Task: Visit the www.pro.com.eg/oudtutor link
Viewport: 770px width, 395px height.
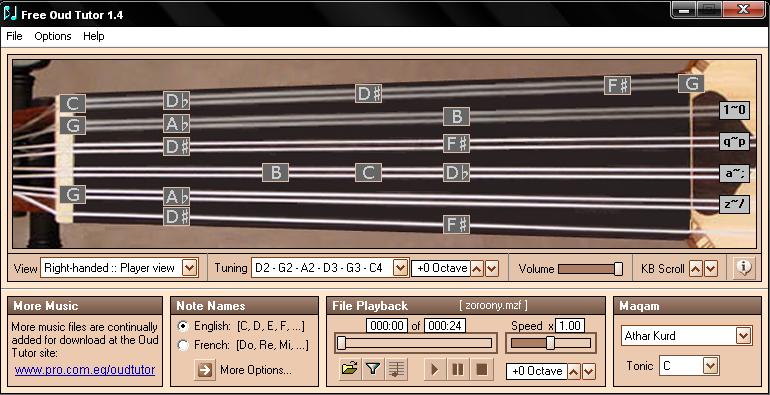Action: coord(85,369)
